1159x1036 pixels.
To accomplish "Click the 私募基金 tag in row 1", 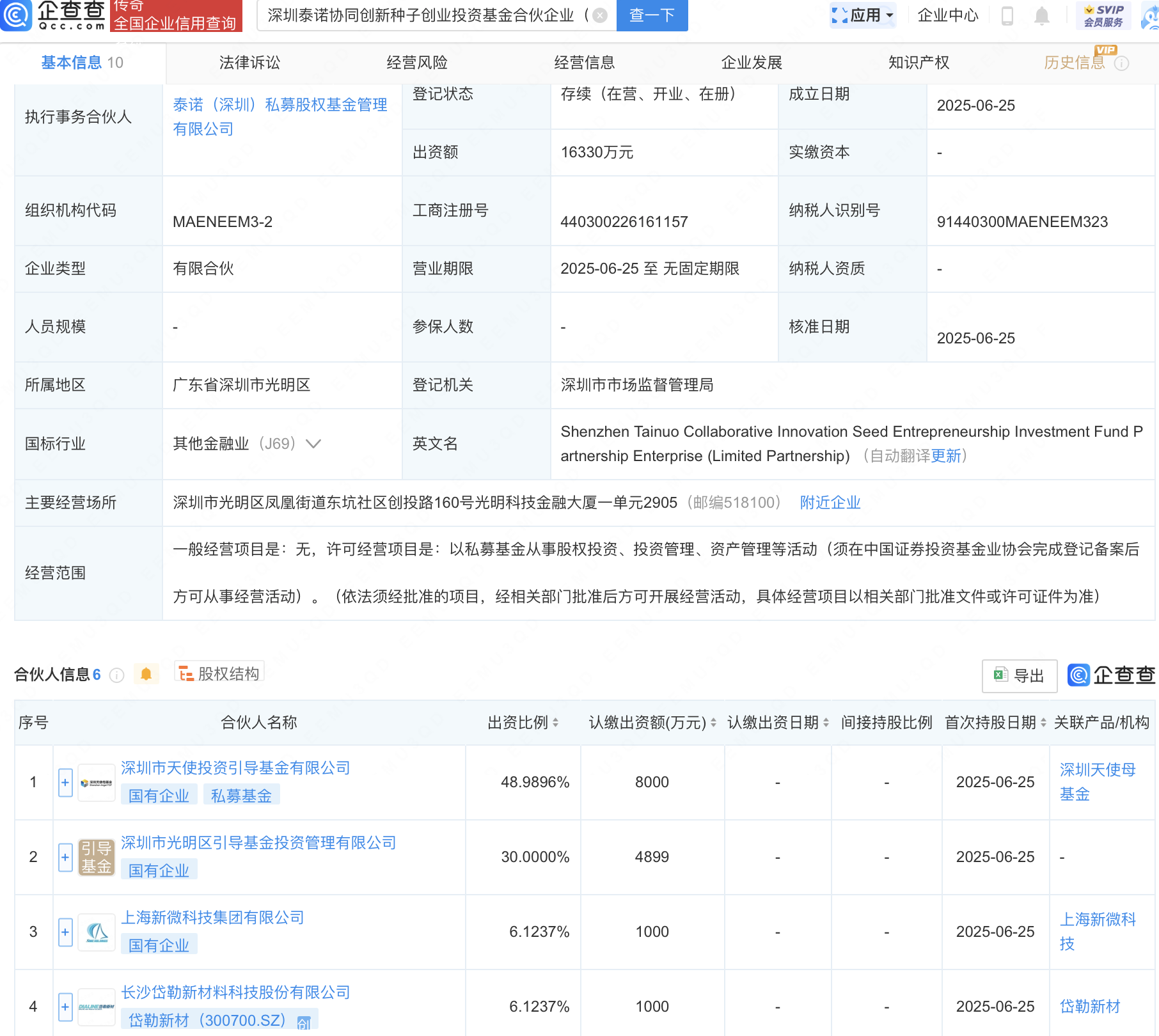I will point(242,796).
